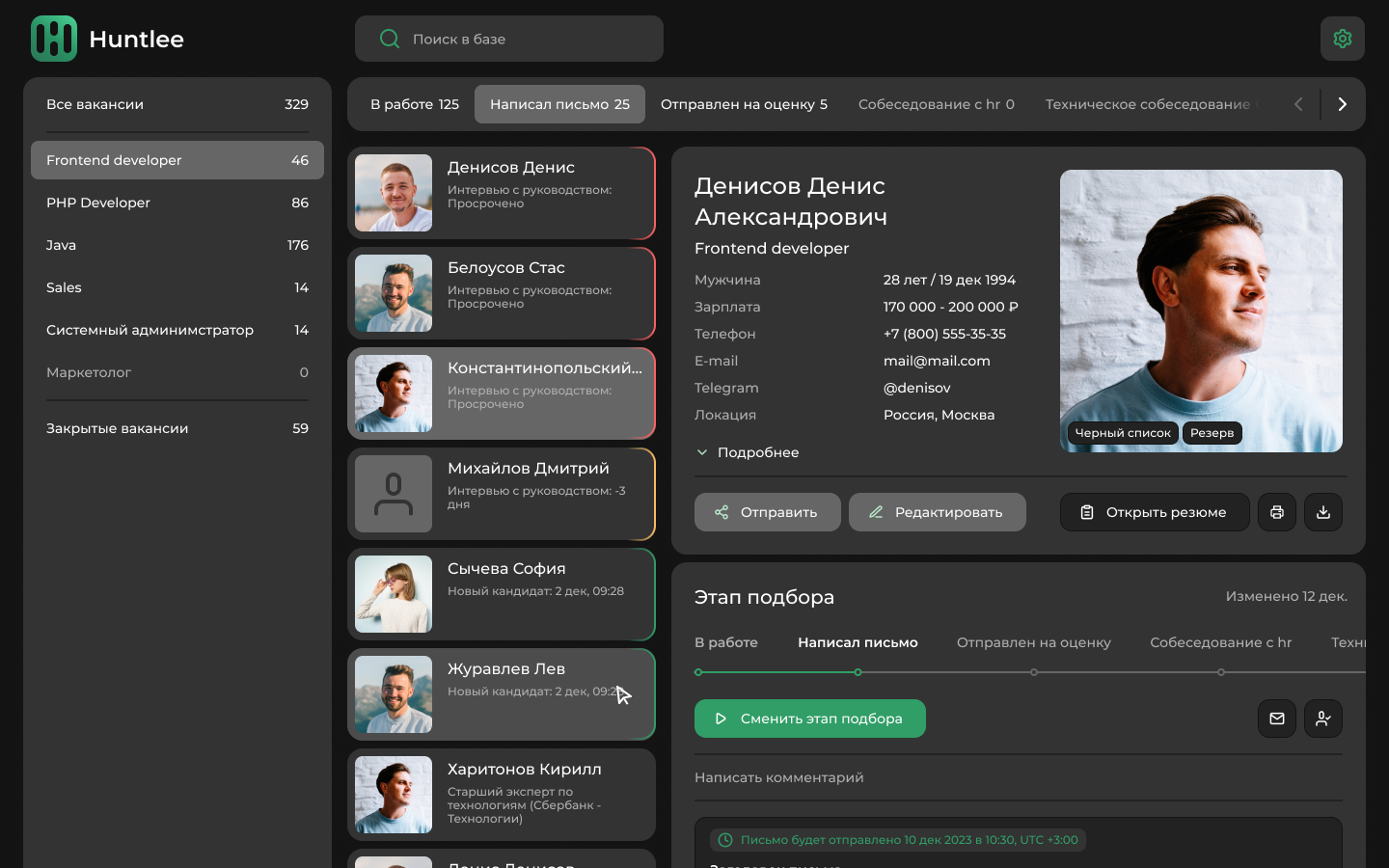The image size is (1389, 868).
Task: Click Михайлов Дмитрий's placeholder avatar
Action: (x=394, y=494)
